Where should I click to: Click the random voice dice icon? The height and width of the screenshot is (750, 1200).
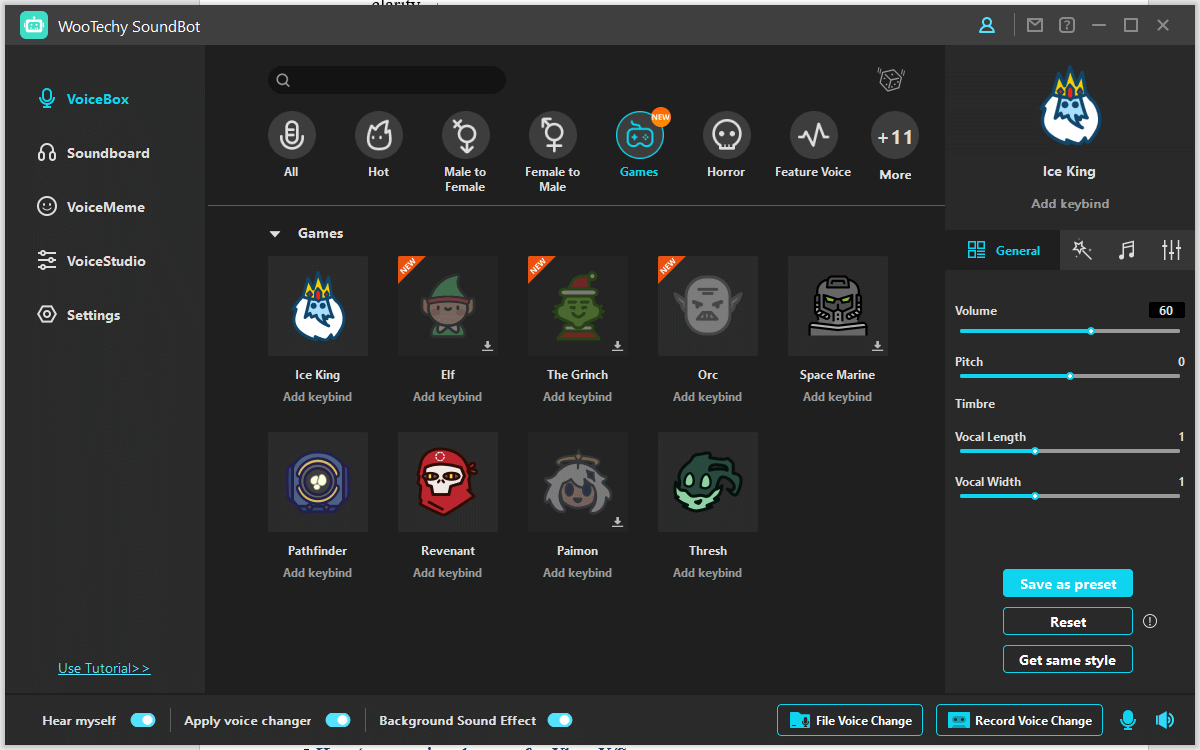tap(890, 80)
